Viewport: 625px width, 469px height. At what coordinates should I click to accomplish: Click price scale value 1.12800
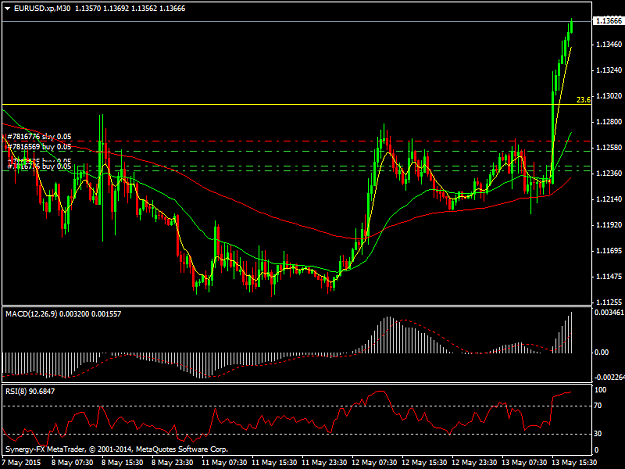pyautogui.click(x=609, y=122)
